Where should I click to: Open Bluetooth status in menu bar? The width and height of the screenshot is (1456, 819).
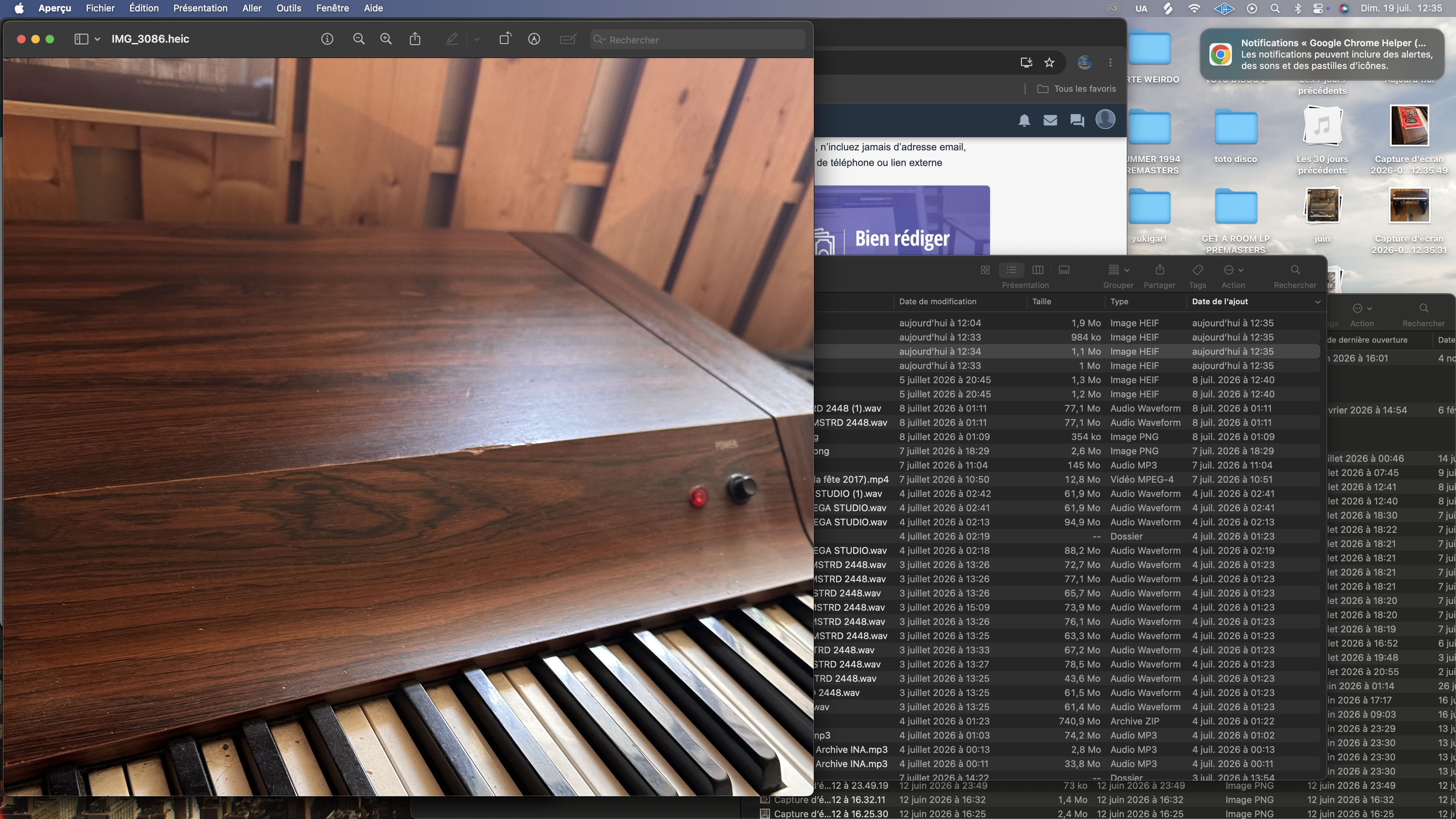coord(1298,8)
